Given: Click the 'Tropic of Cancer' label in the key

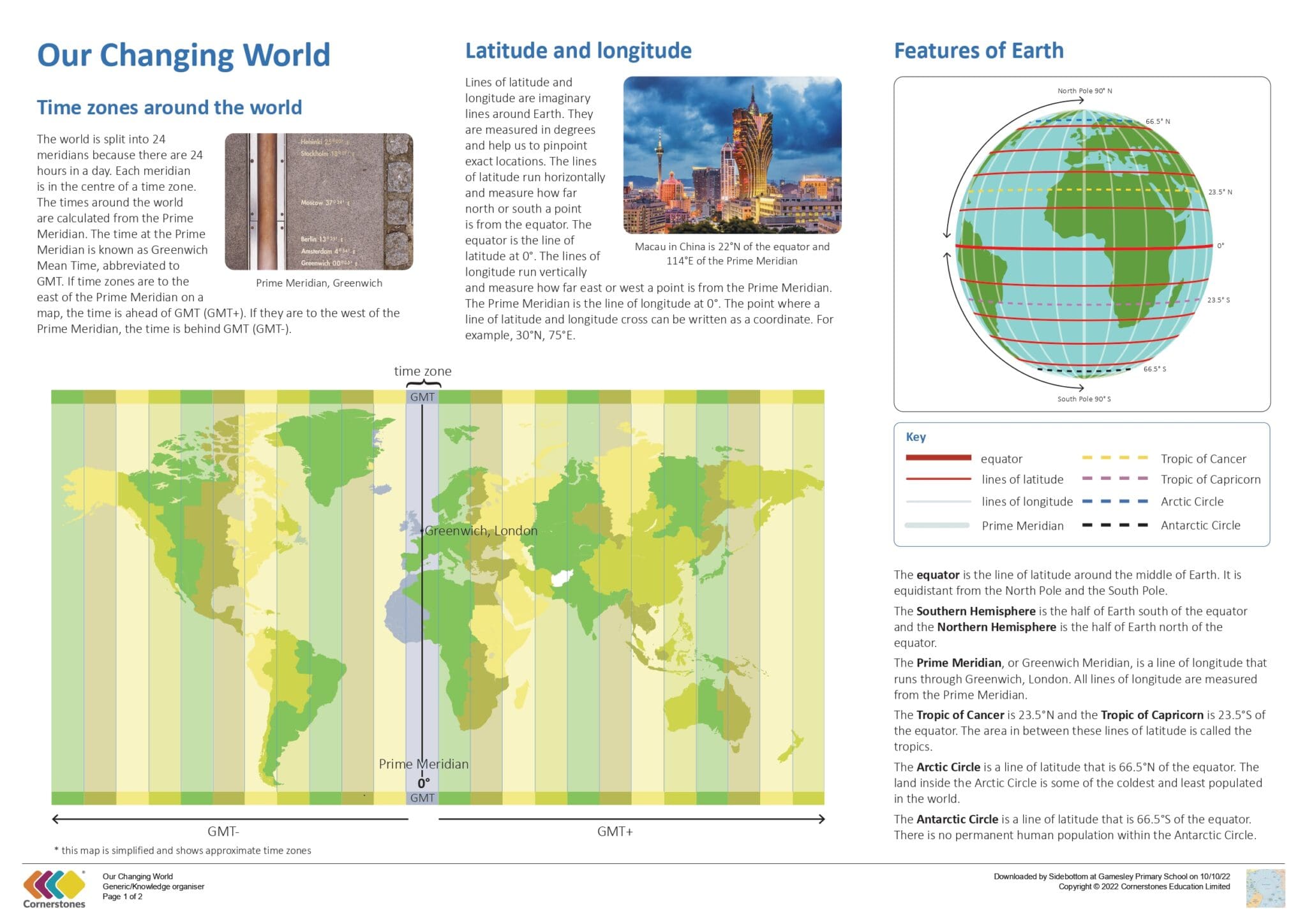Looking at the screenshot, I should pos(1203,459).
